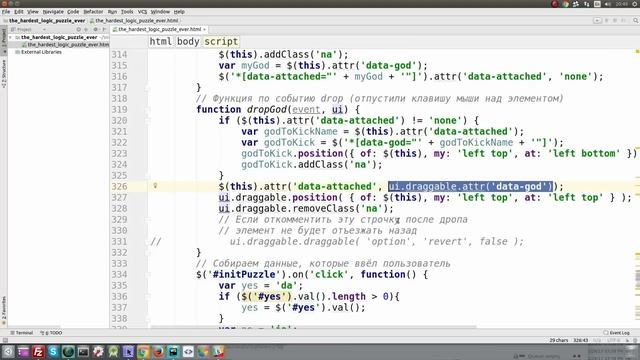This screenshot has width=640, height=360.
Task: Collapse the dropGod function fold marker
Action: click(149, 110)
